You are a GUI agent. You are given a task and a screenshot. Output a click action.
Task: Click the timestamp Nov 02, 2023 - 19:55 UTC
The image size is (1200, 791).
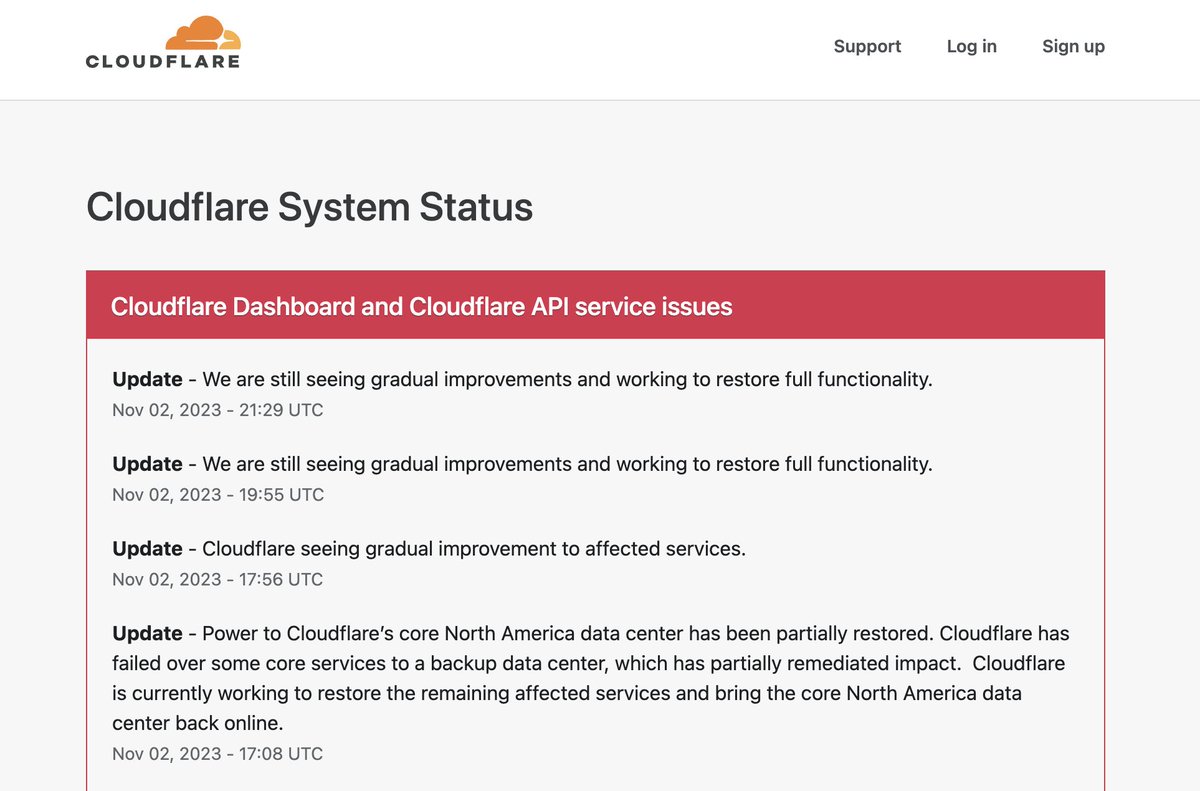point(218,495)
